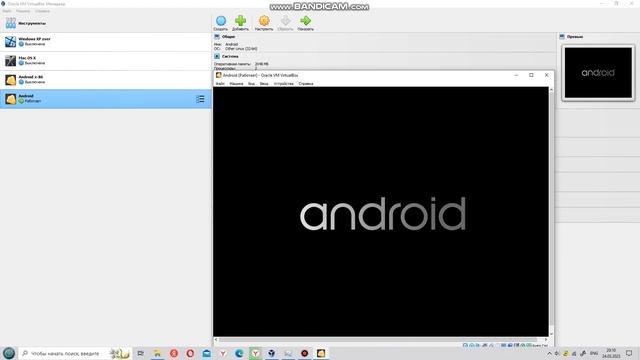Focus the Windows taskbar search box
Screen dimensions: 640x360
(x=75, y=353)
